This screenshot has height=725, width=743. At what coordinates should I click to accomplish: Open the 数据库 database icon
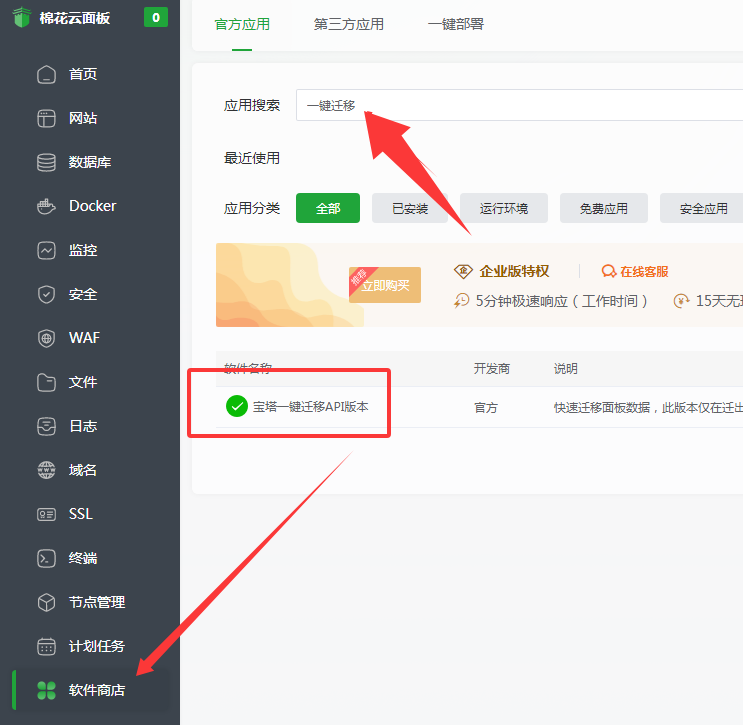(46, 162)
